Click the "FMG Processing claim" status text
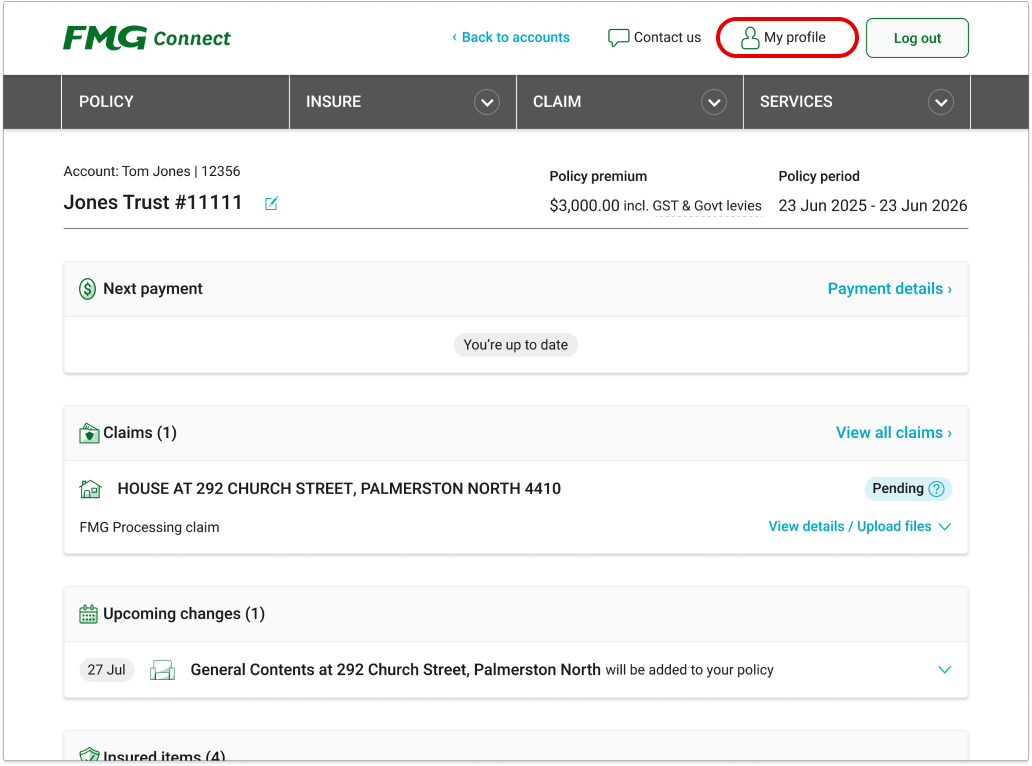This screenshot has width=1032, height=766. click(x=149, y=527)
